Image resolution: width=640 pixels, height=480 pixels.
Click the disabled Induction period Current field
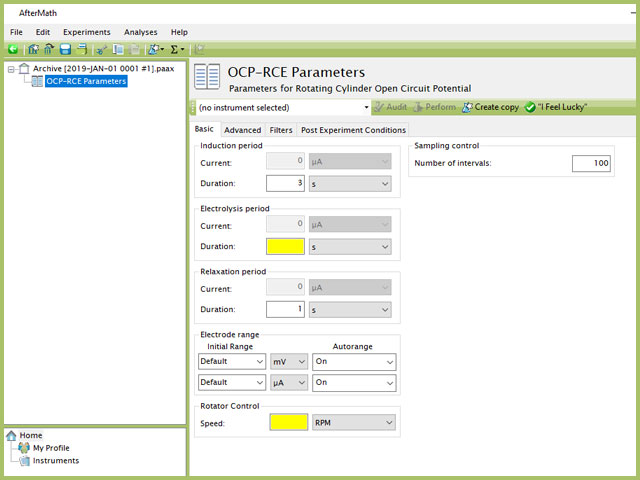pos(285,161)
